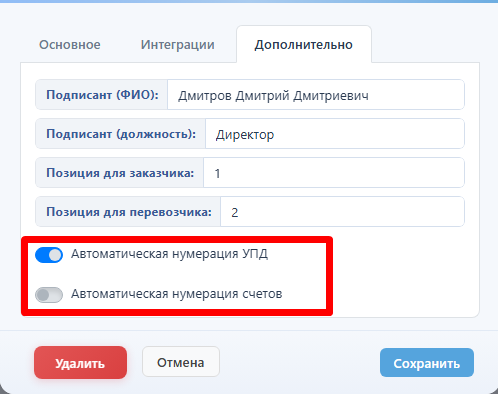Viewport: 498px width, 394px height.
Task: Click the red Удалить button
Action: [x=80, y=363]
